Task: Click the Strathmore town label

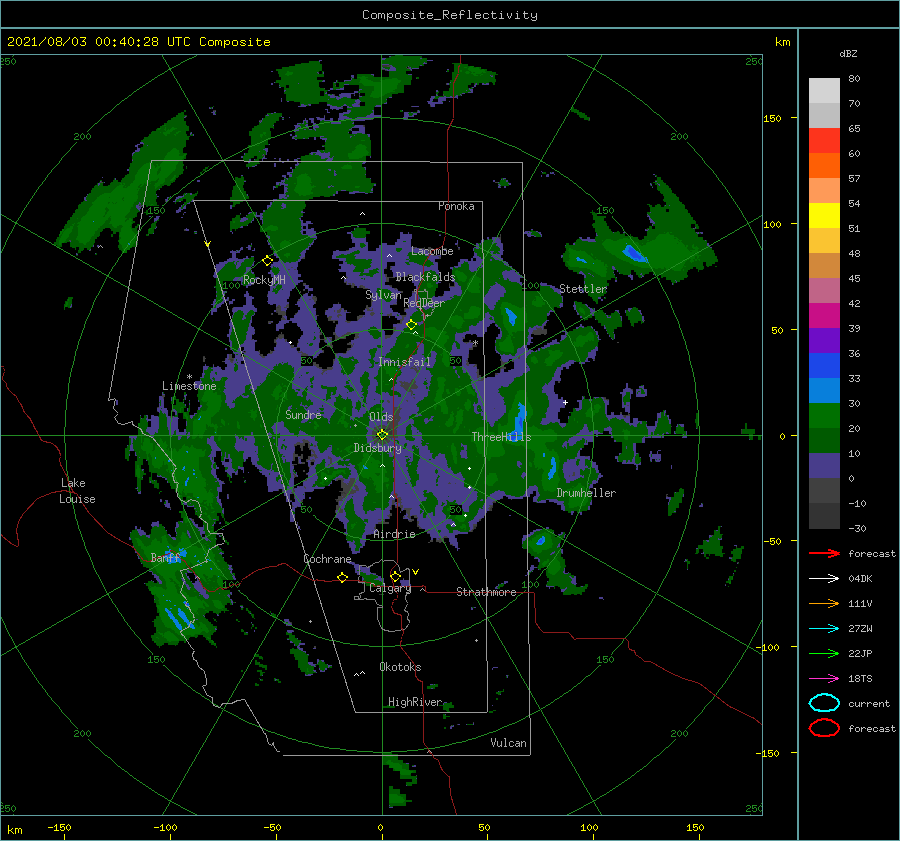Action: 486,592
